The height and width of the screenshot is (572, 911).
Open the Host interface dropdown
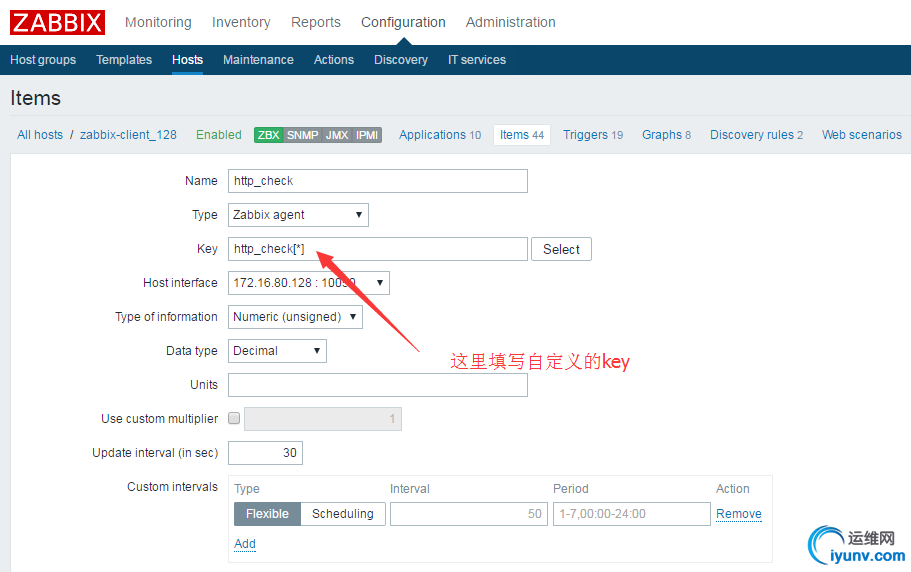[x=309, y=283]
